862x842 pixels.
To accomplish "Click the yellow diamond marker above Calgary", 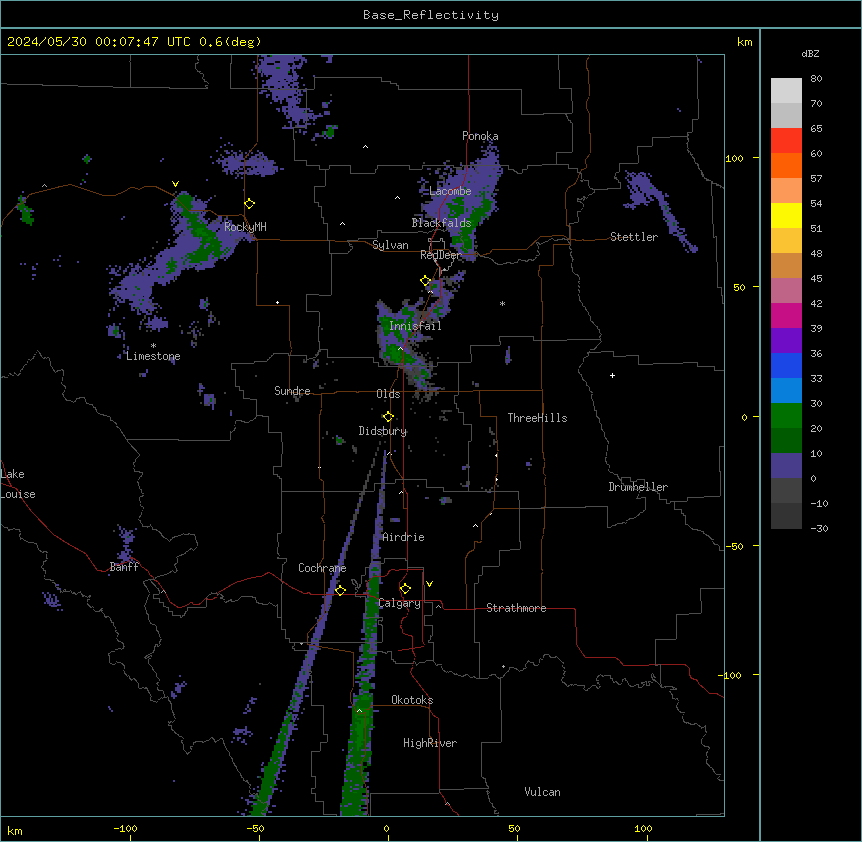I will pyautogui.click(x=405, y=589).
